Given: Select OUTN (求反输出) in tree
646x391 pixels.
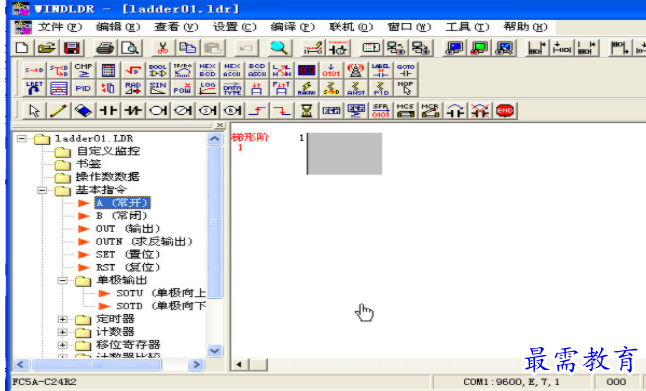Looking at the screenshot, I should (x=144, y=241).
